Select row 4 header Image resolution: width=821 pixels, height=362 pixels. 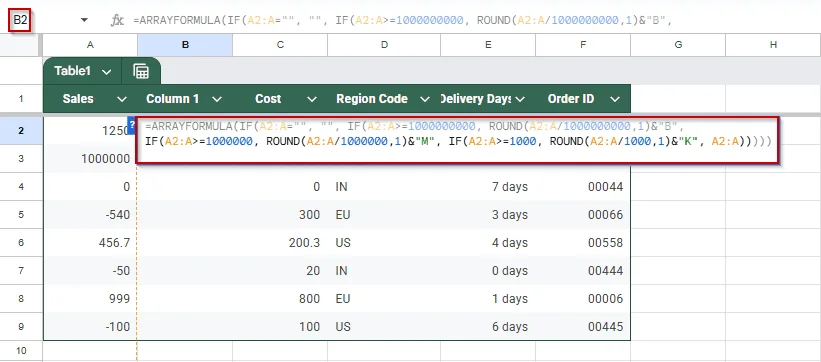click(21, 187)
